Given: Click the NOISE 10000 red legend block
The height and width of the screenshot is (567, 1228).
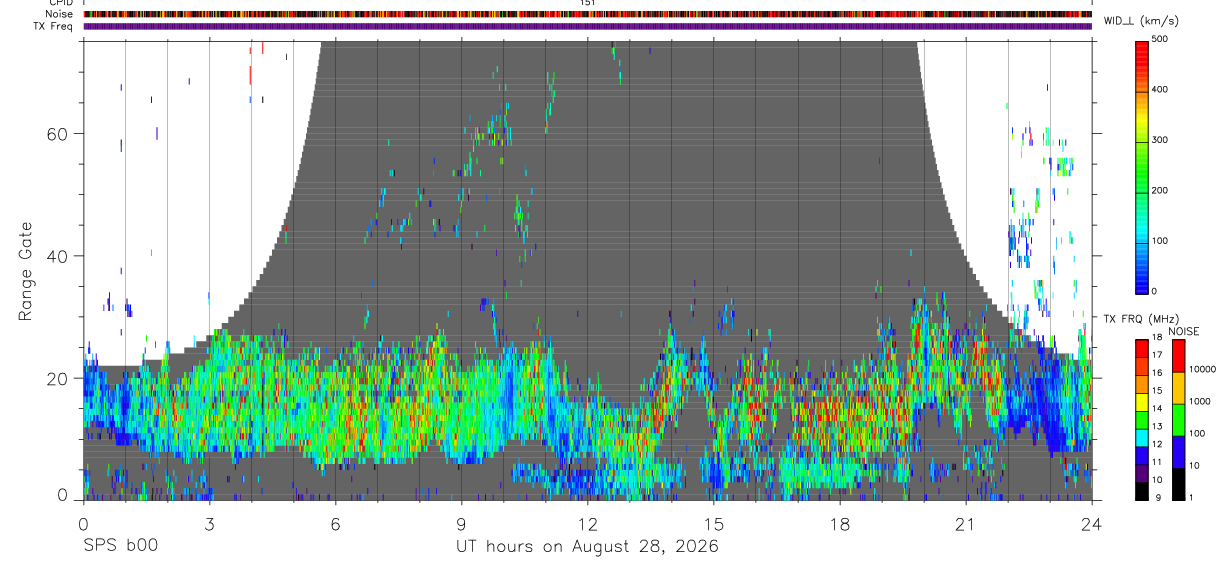Looking at the screenshot, I should pyautogui.click(x=1179, y=355).
